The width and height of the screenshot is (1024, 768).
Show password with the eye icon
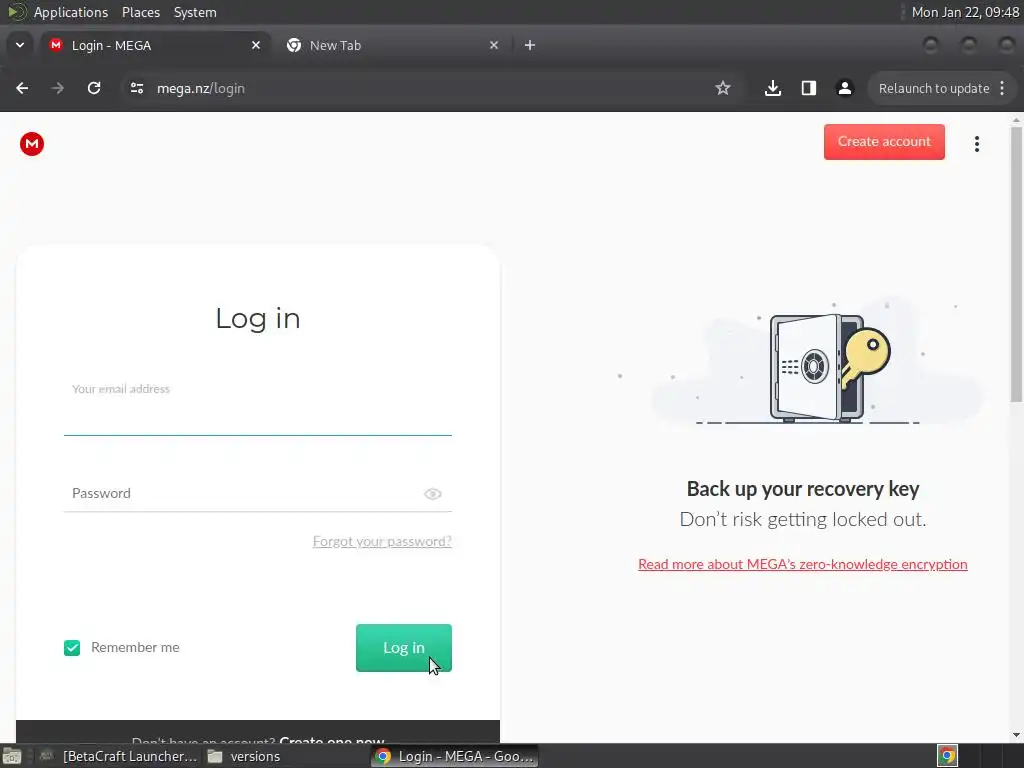point(432,494)
